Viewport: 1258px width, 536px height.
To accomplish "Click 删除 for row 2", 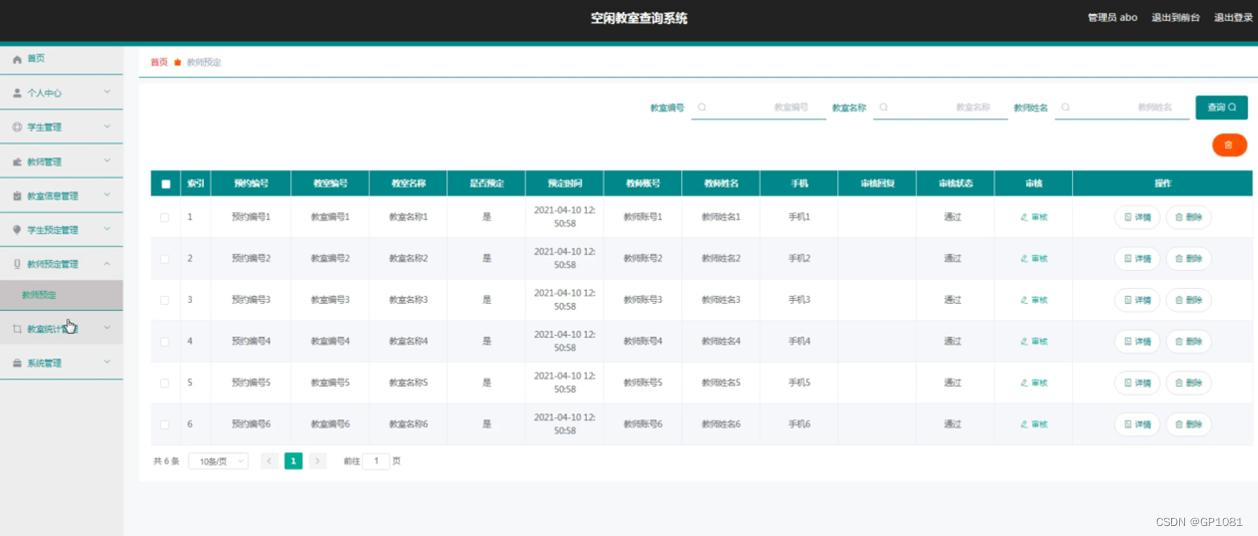I will [x=1188, y=258].
